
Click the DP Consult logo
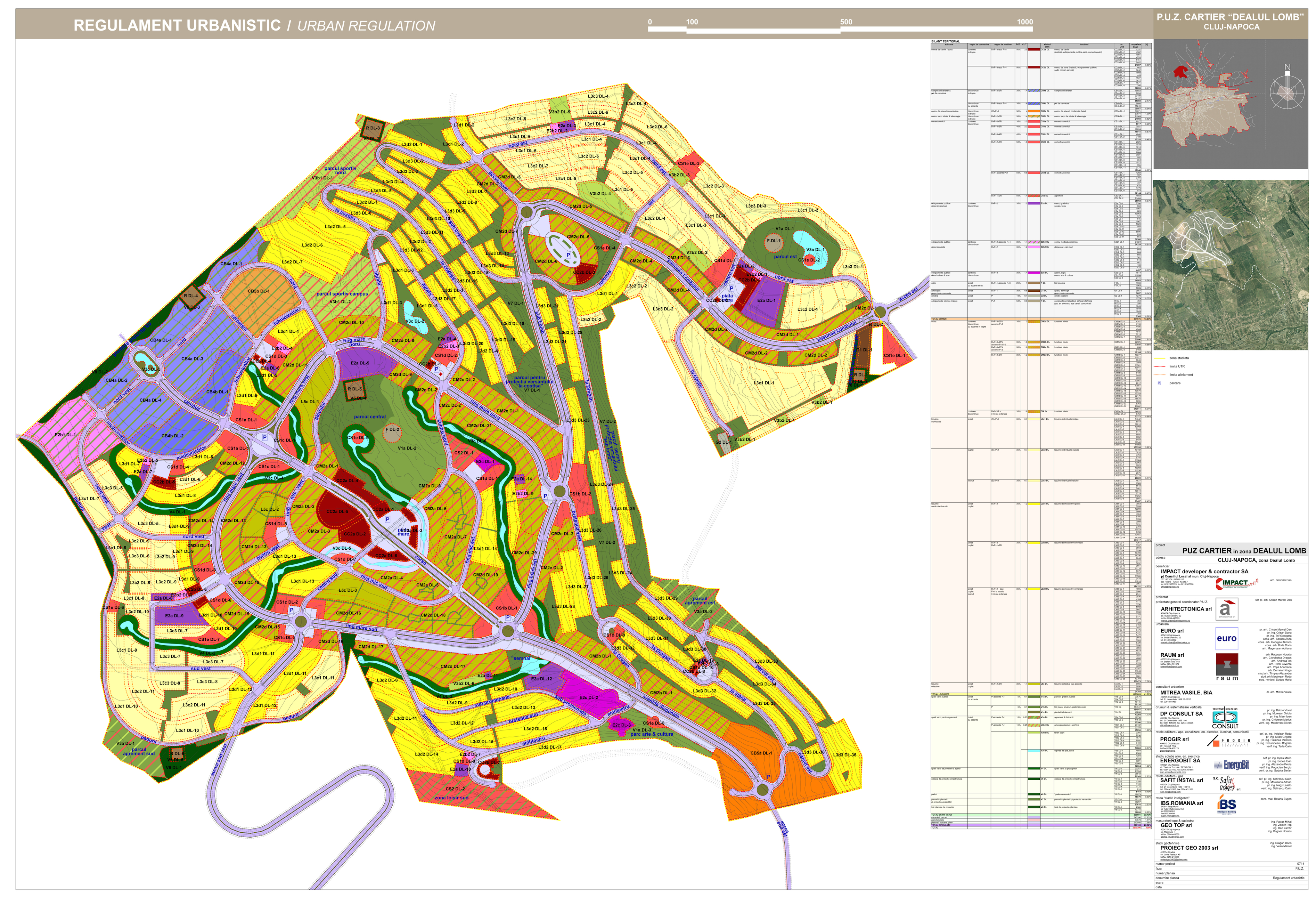coord(1225,718)
